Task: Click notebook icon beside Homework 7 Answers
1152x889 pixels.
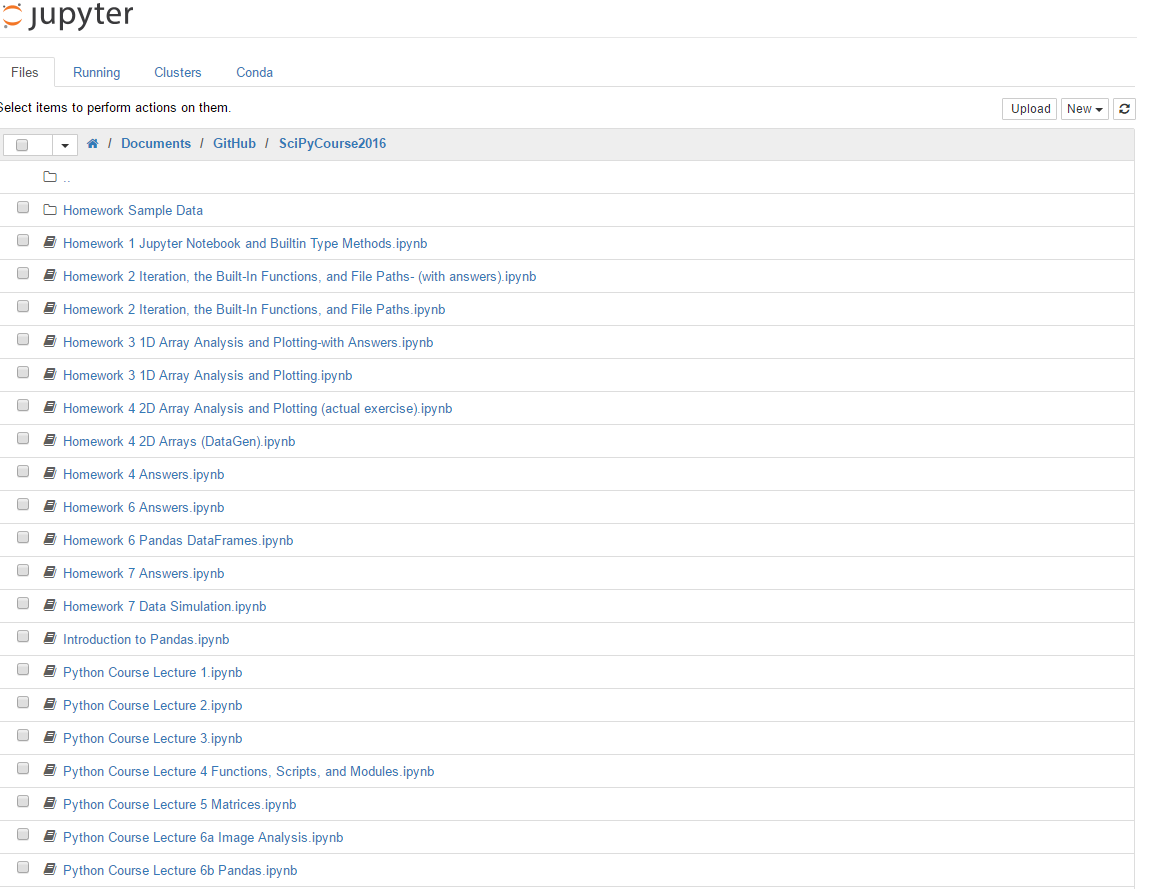Action: [50, 572]
